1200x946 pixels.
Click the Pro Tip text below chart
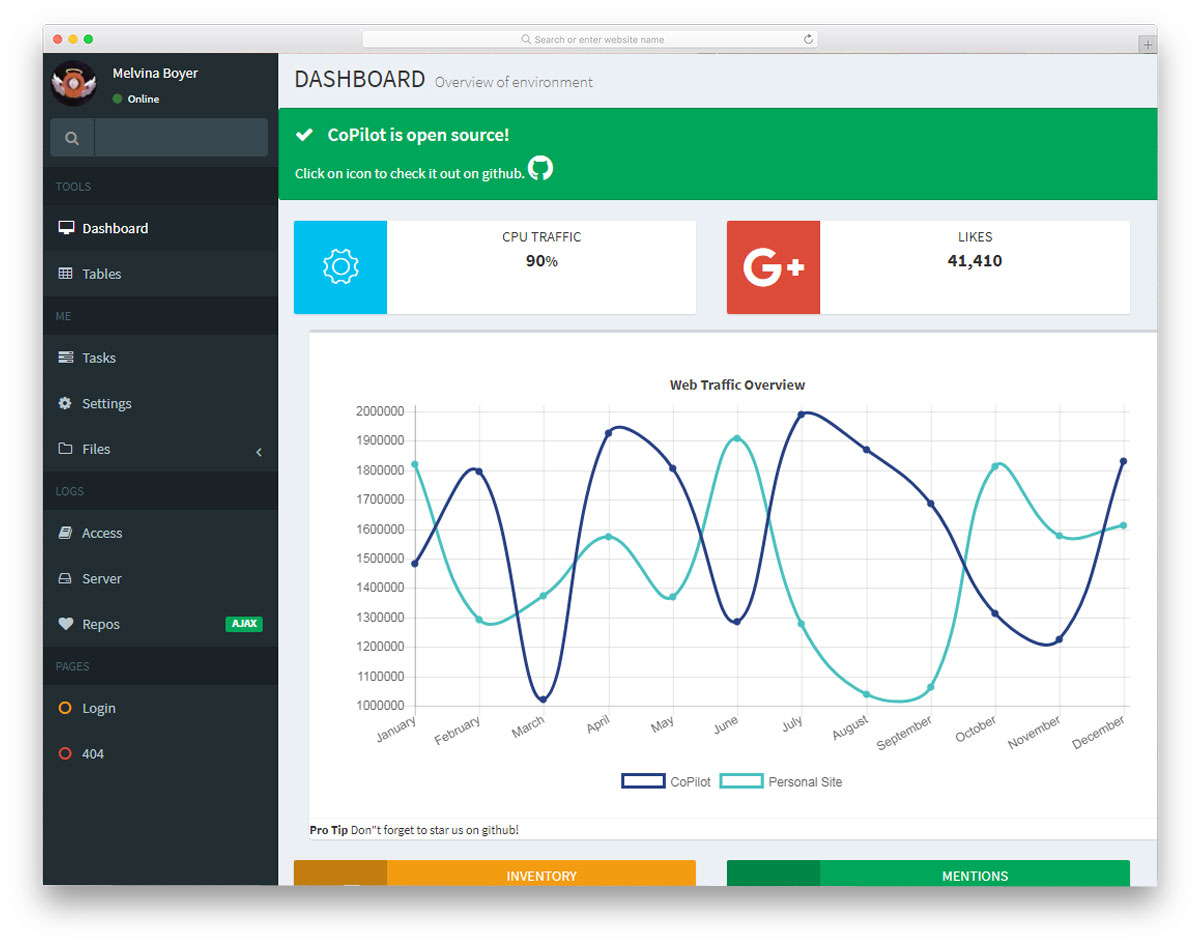414,830
